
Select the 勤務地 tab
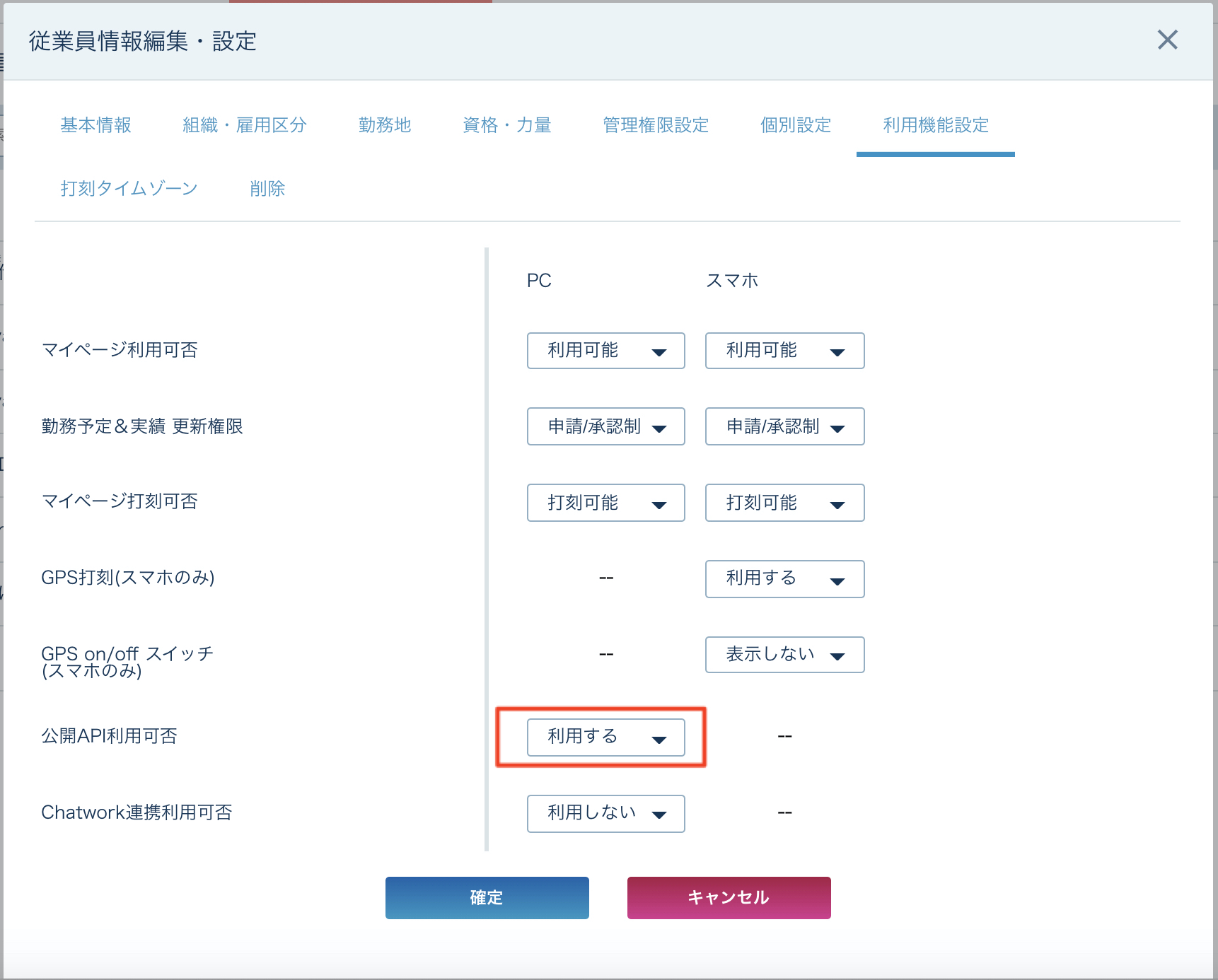click(384, 125)
